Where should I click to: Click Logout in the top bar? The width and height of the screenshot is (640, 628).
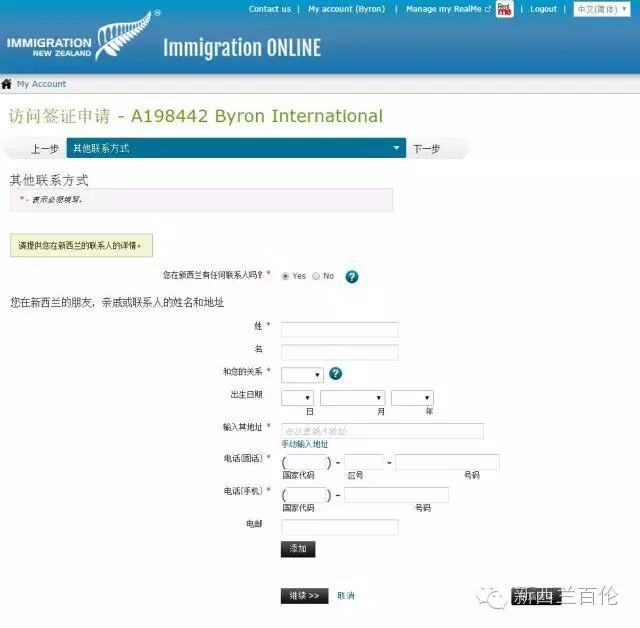(x=543, y=9)
